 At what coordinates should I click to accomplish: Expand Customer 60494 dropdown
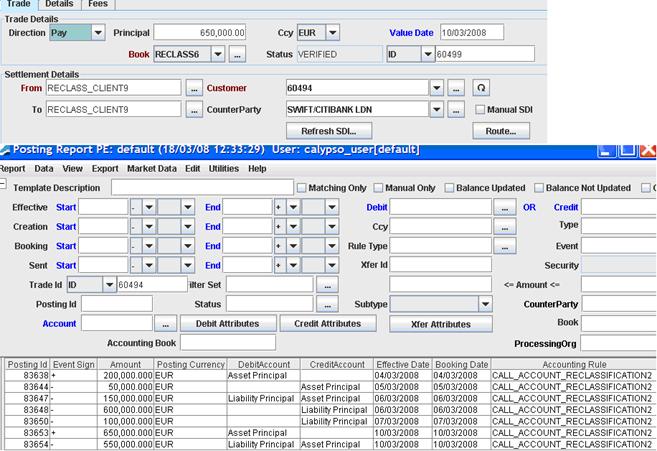tap(437, 88)
